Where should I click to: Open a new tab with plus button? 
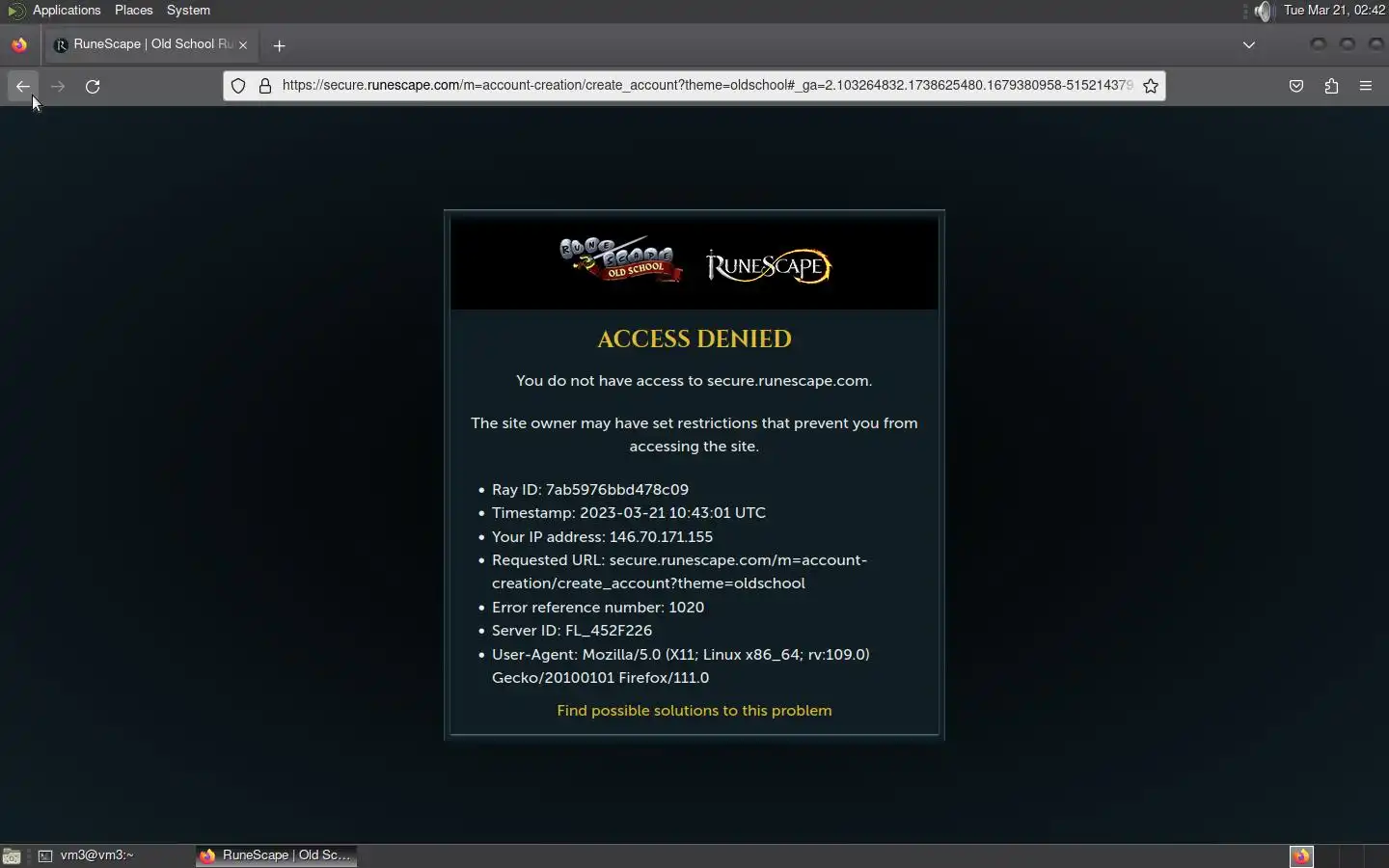tap(279, 45)
